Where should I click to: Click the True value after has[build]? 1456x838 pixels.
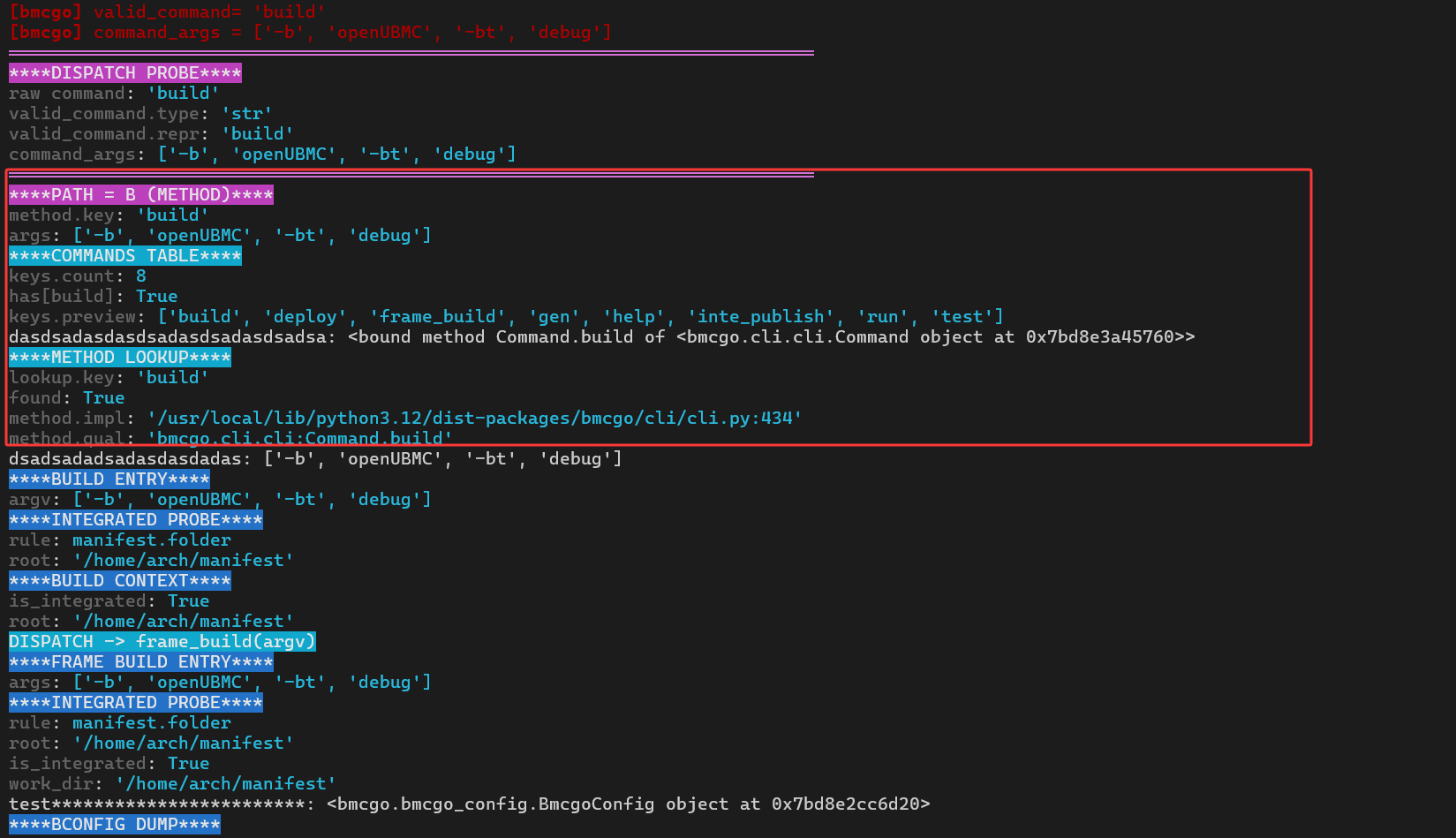(x=156, y=297)
